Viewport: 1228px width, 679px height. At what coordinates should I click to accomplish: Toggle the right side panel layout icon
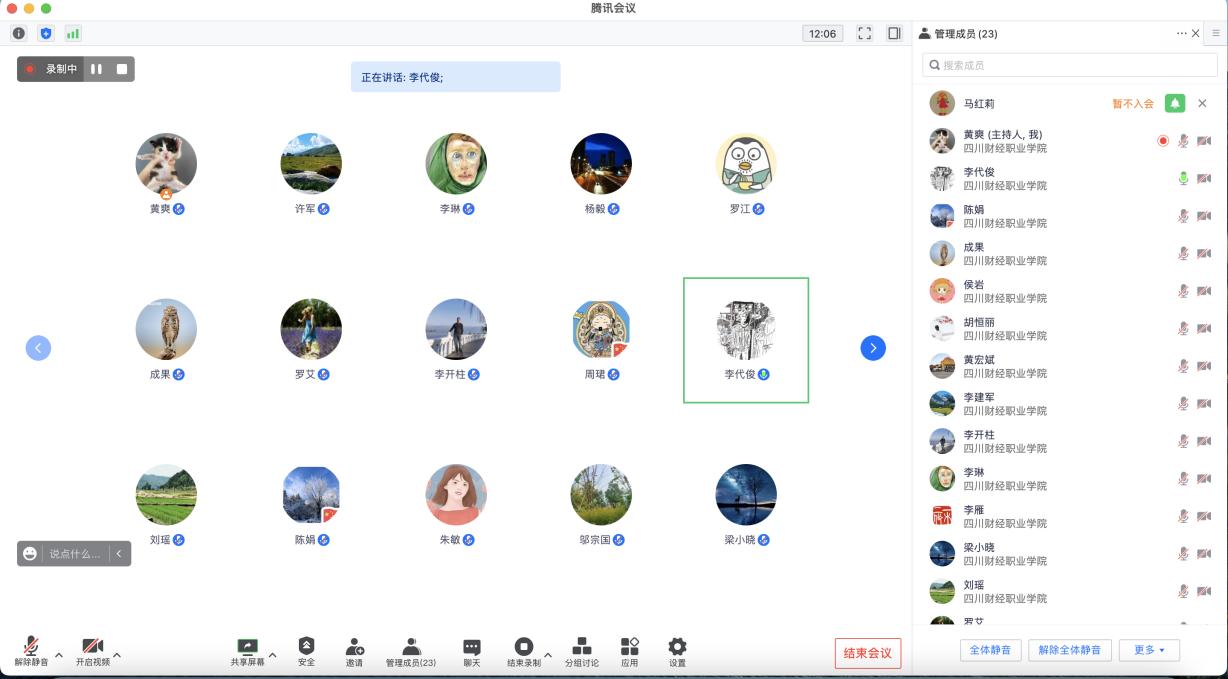click(894, 33)
